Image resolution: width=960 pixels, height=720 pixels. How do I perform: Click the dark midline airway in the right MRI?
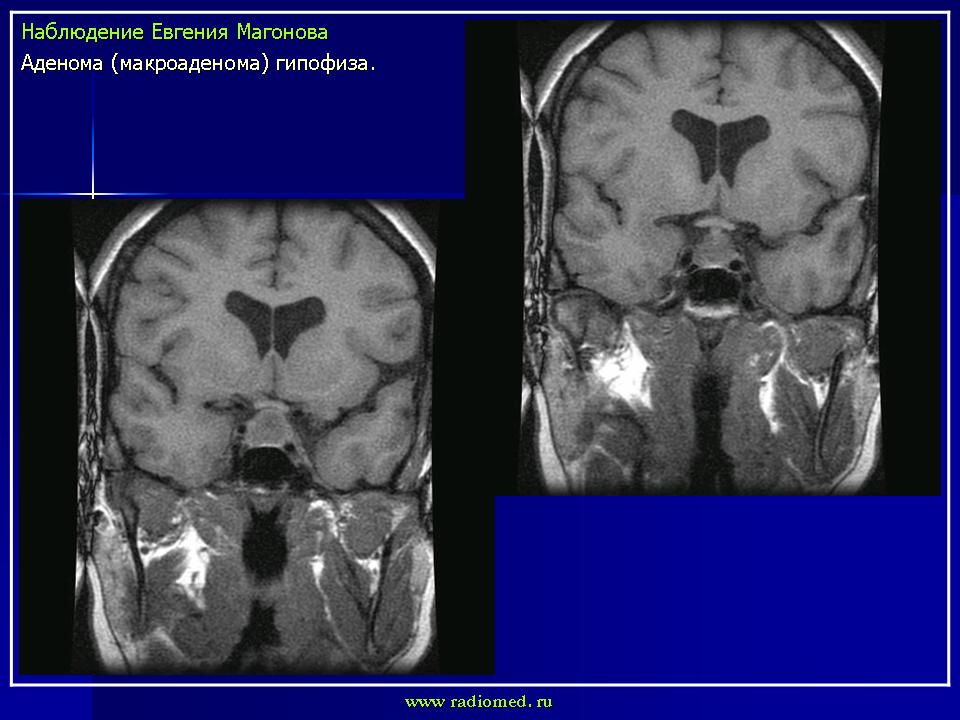pos(710,400)
